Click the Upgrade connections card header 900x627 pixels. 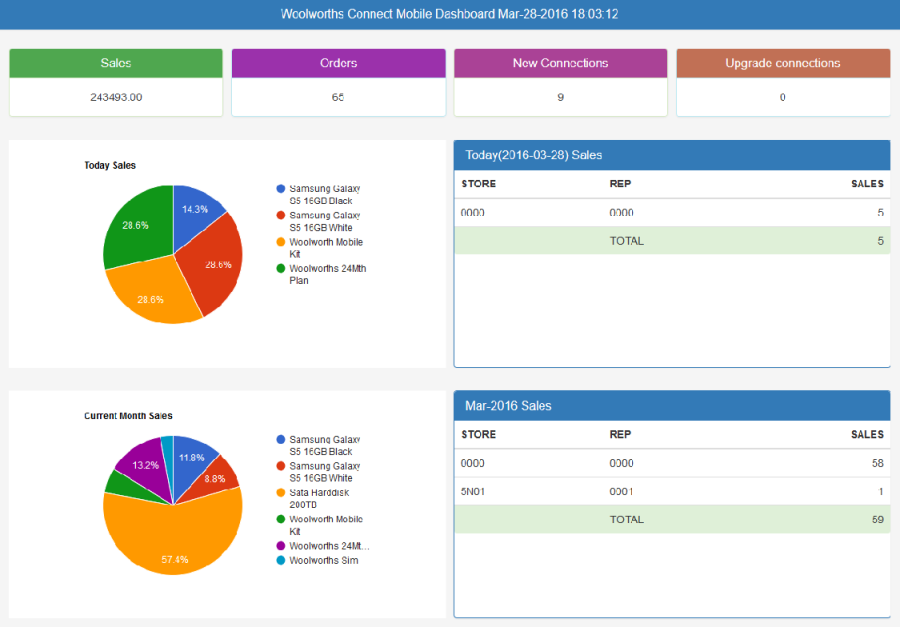coord(782,63)
